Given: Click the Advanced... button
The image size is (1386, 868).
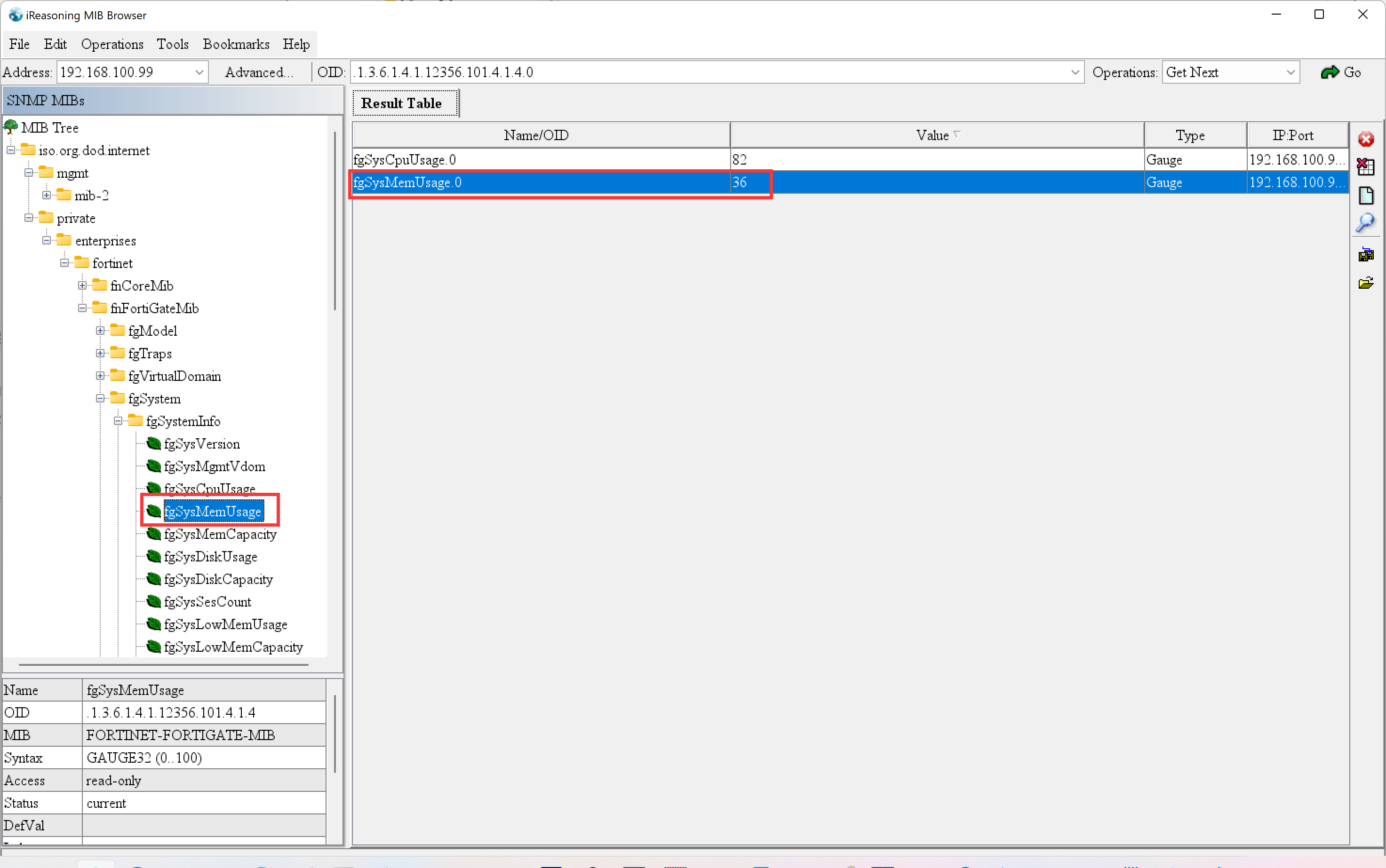Looking at the screenshot, I should 258,72.
